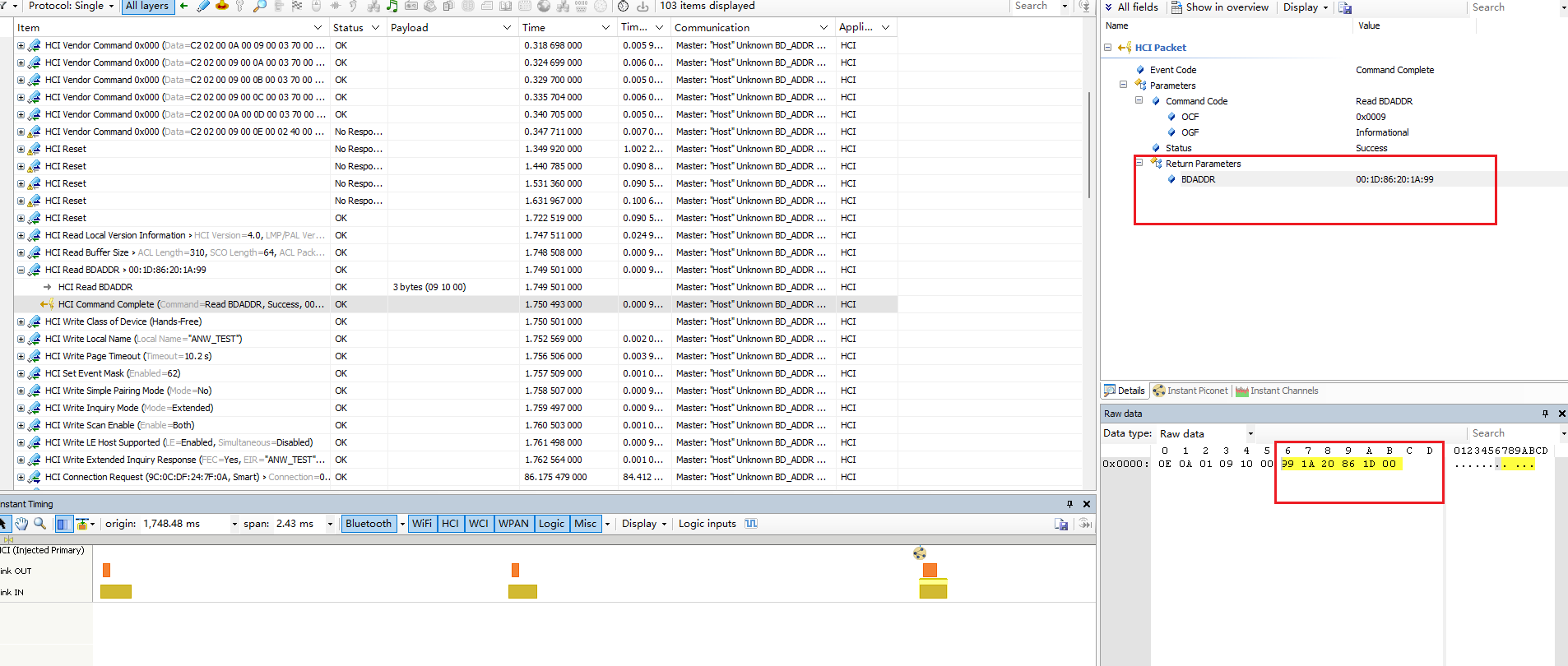The image size is (1568, 666).
Task: Select the arrow pointer tool in Instant Timing
Action: point(4,524)
